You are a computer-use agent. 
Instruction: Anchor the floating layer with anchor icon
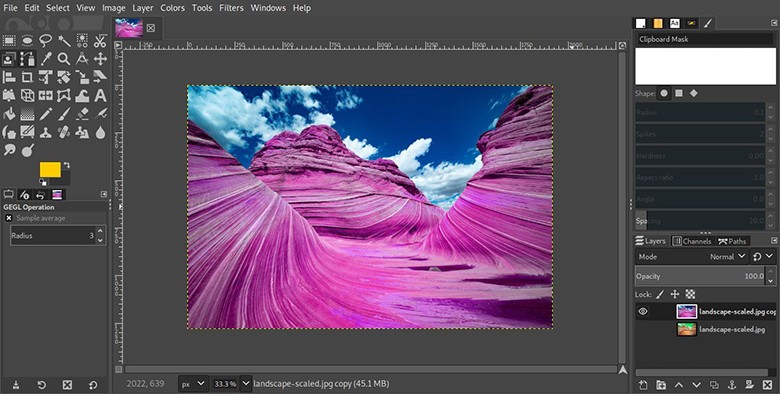(732, 385)
